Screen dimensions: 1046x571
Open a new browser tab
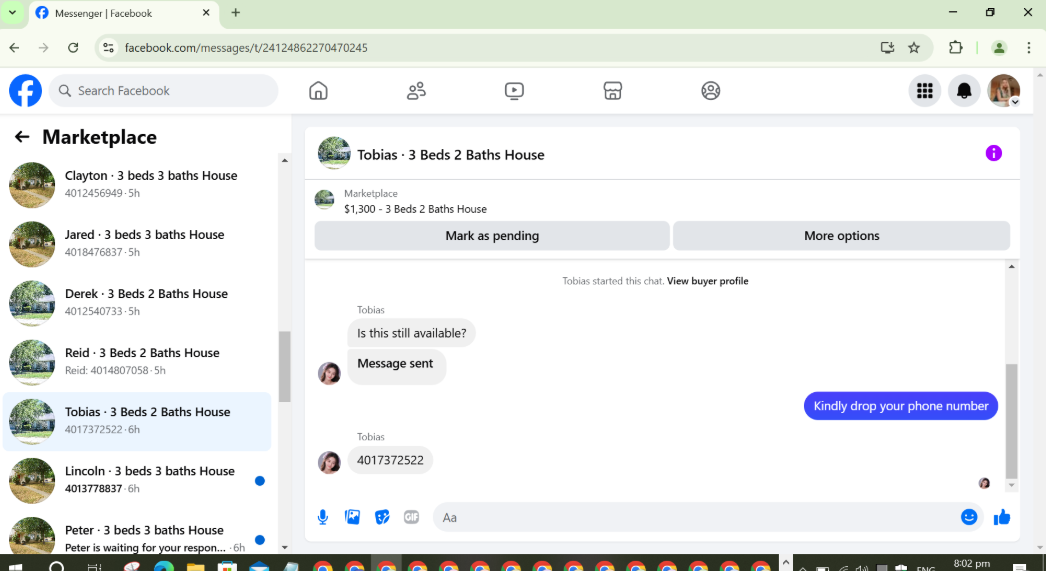tap(235, 13)
